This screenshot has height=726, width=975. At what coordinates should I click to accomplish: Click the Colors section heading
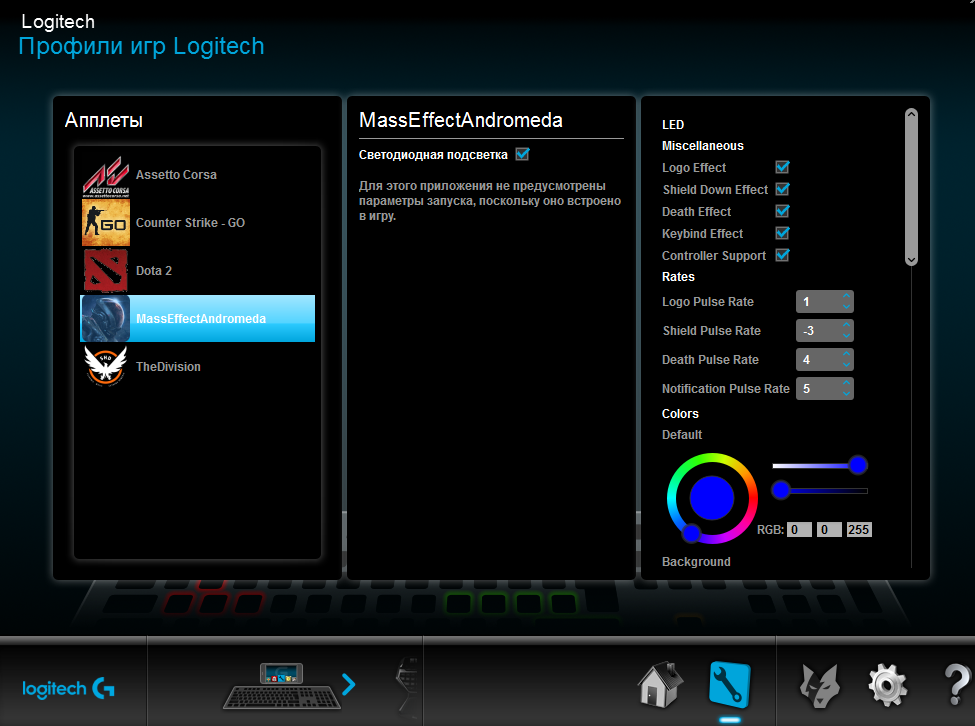(680, 413)
